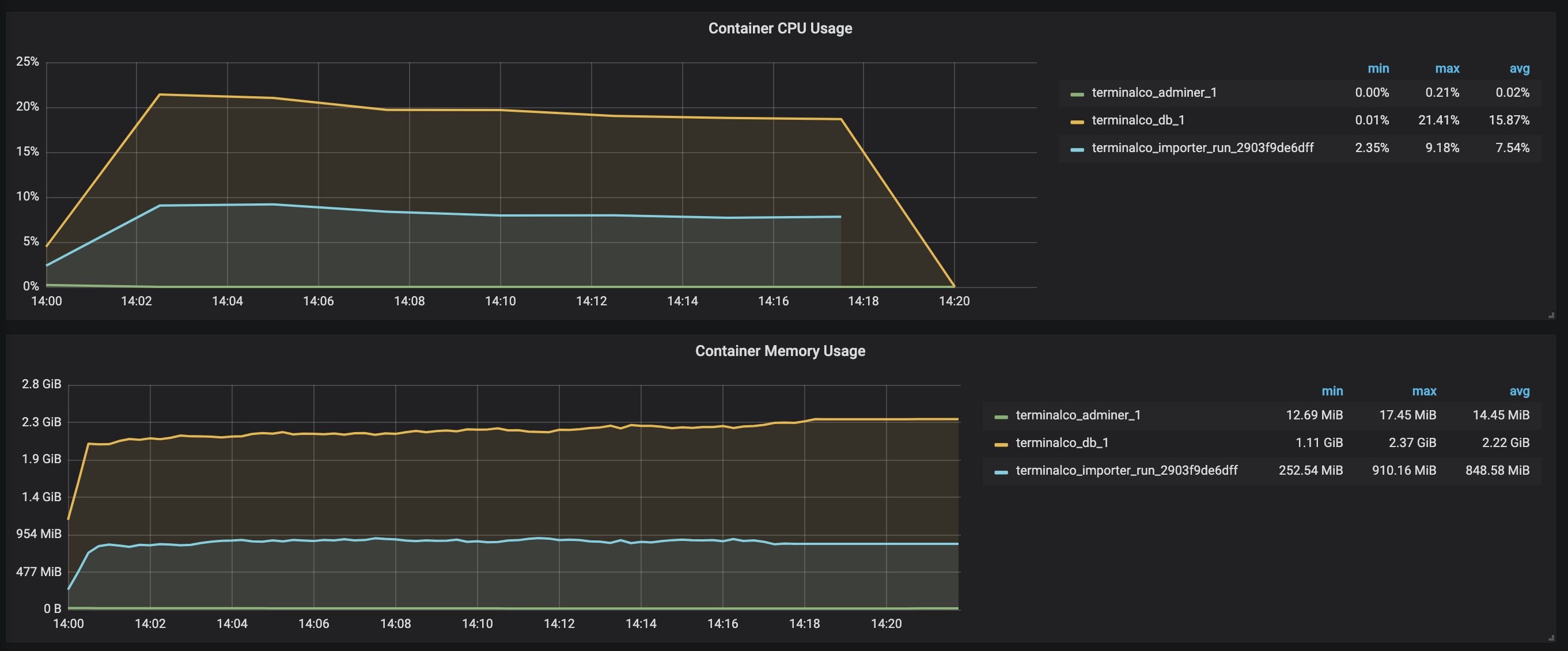Click resize handle of Memory Usage panel

(1551, 638)
